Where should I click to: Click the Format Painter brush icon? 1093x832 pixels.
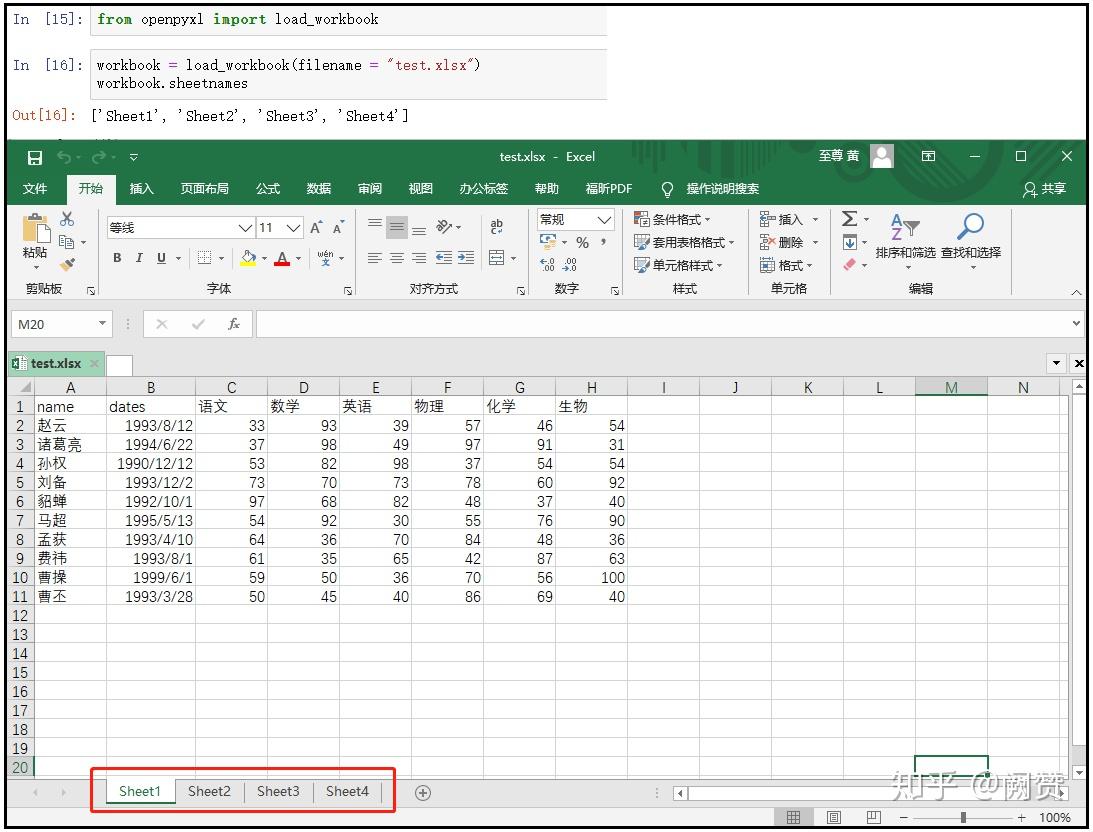pos(67,263)
